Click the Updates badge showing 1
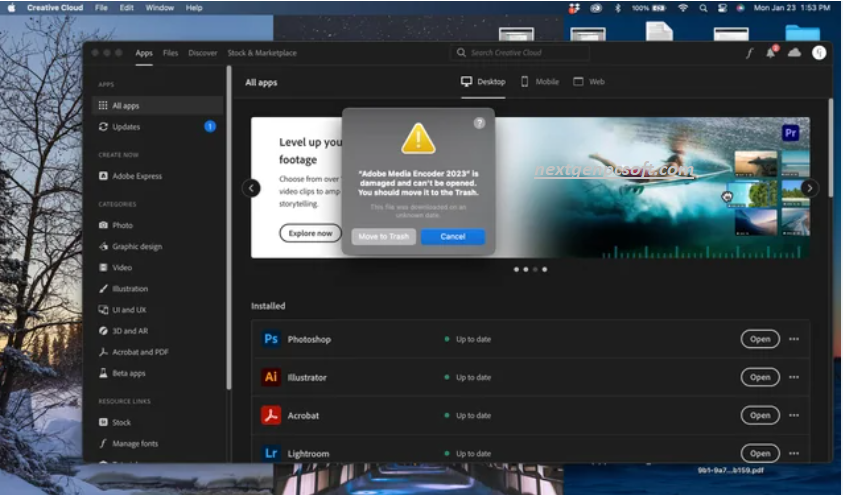 [x=210, y=126]
